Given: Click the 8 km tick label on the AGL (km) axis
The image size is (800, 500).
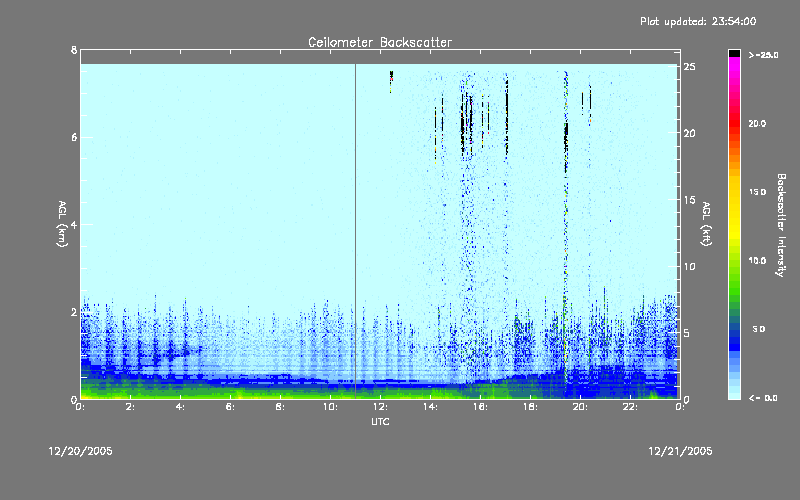Looking at the screenshot, I should tap(74, 50).
